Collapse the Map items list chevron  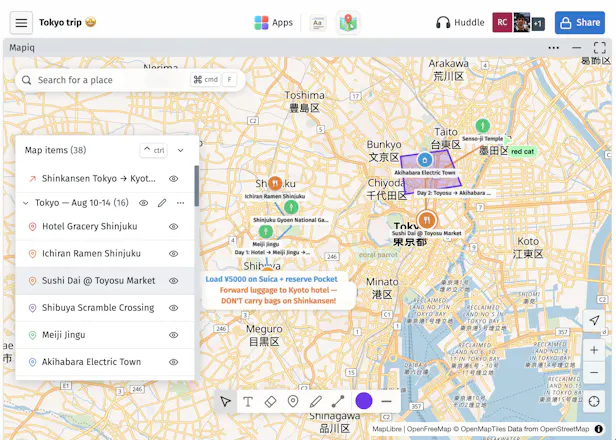[x=180, y=150]
